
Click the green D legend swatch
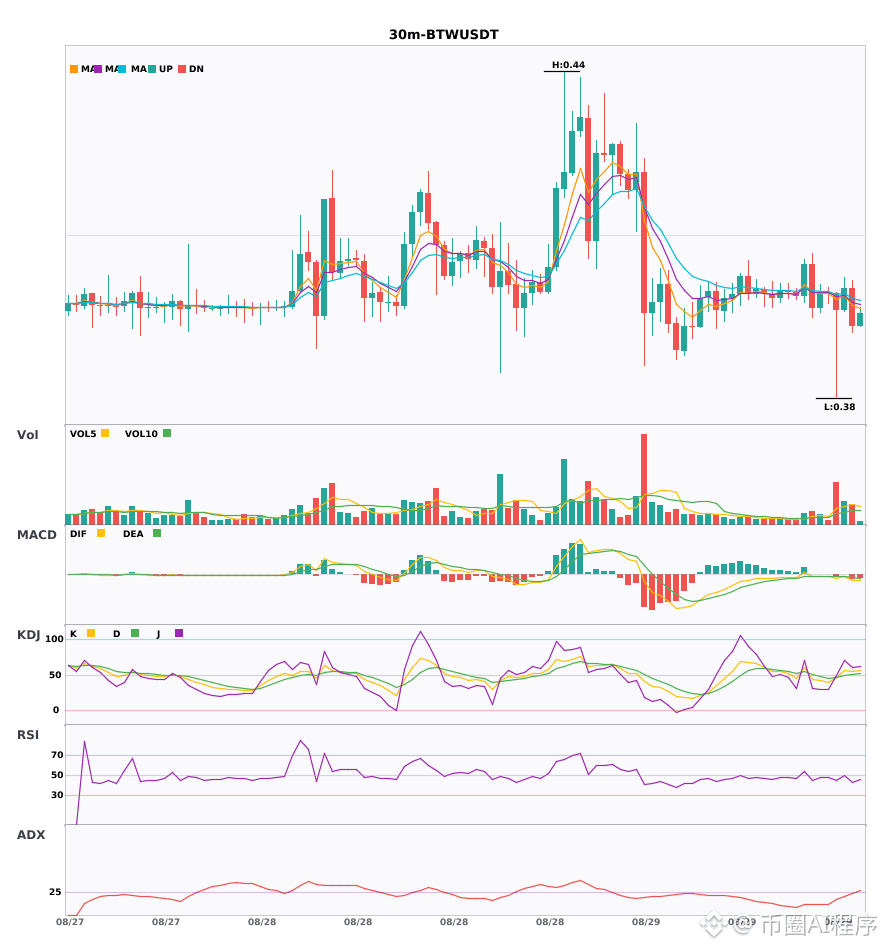135,633
